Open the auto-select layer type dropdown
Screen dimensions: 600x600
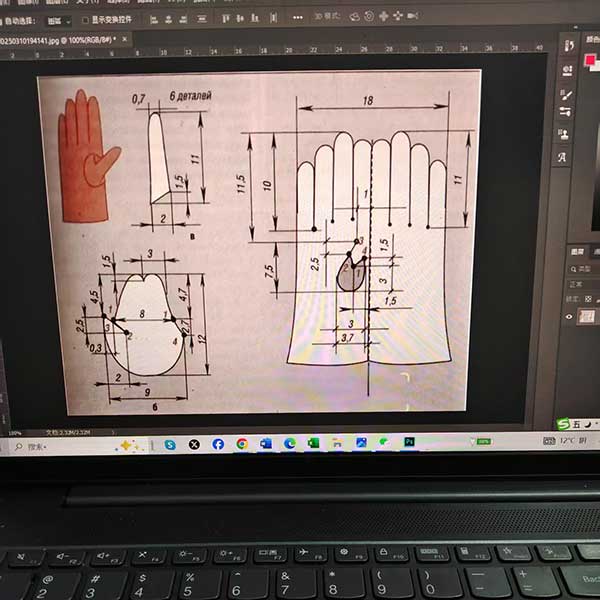point(60,18)
